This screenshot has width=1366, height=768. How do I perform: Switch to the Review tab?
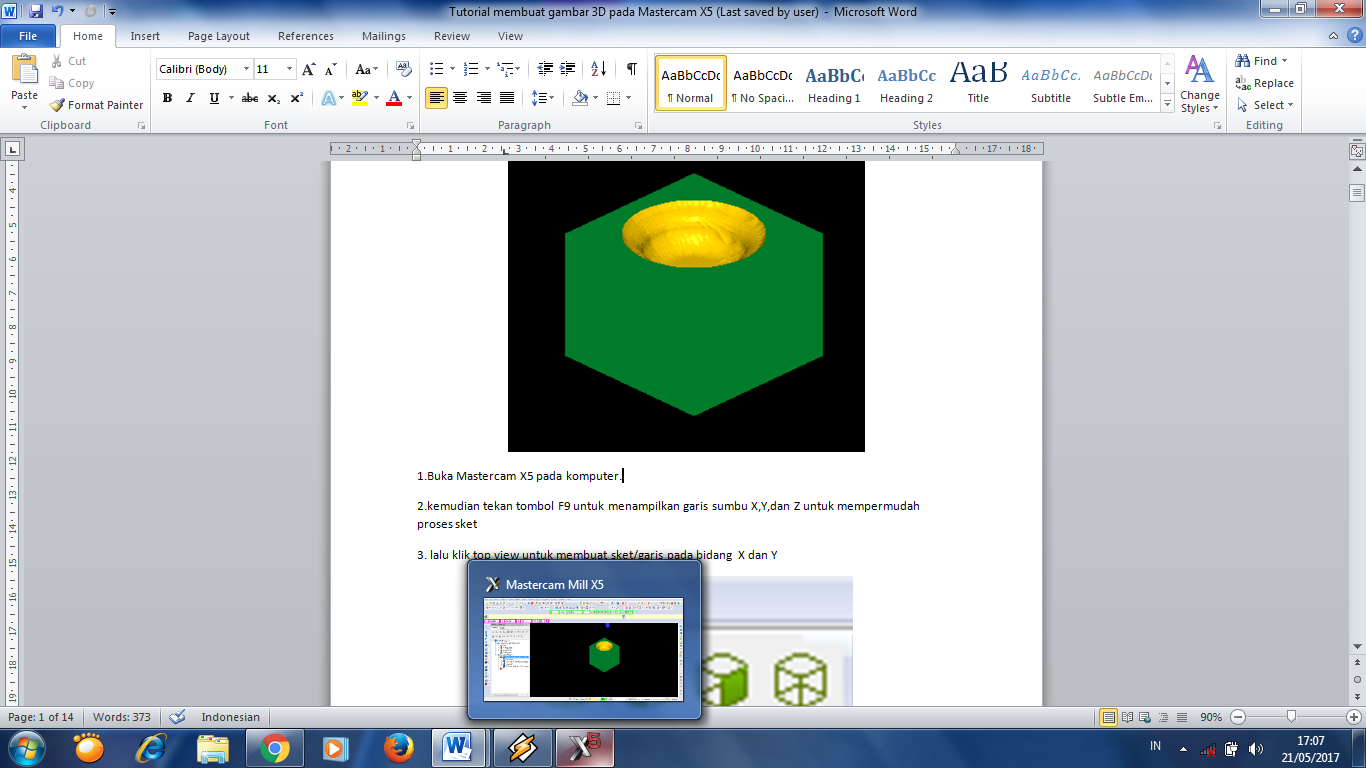(452, 36)
